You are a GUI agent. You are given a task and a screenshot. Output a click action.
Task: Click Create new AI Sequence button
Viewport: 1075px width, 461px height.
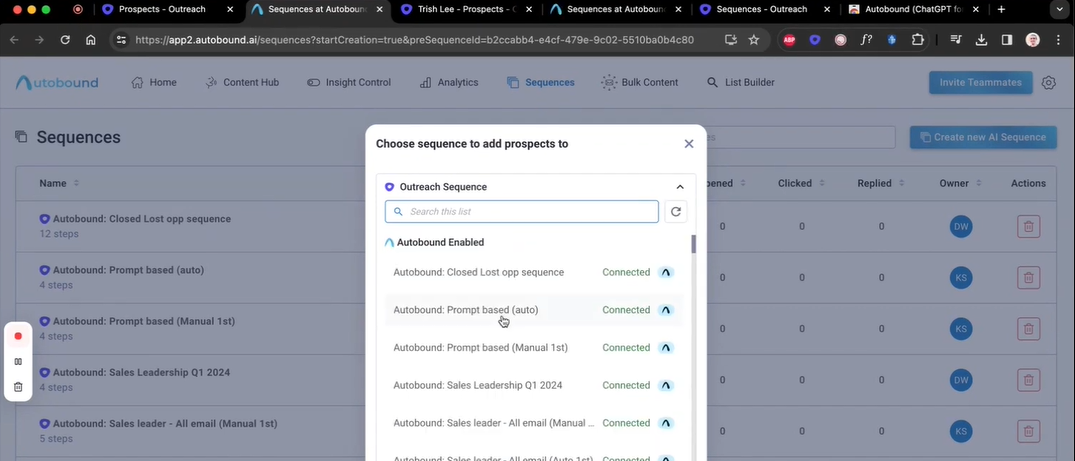coord(982,137)
